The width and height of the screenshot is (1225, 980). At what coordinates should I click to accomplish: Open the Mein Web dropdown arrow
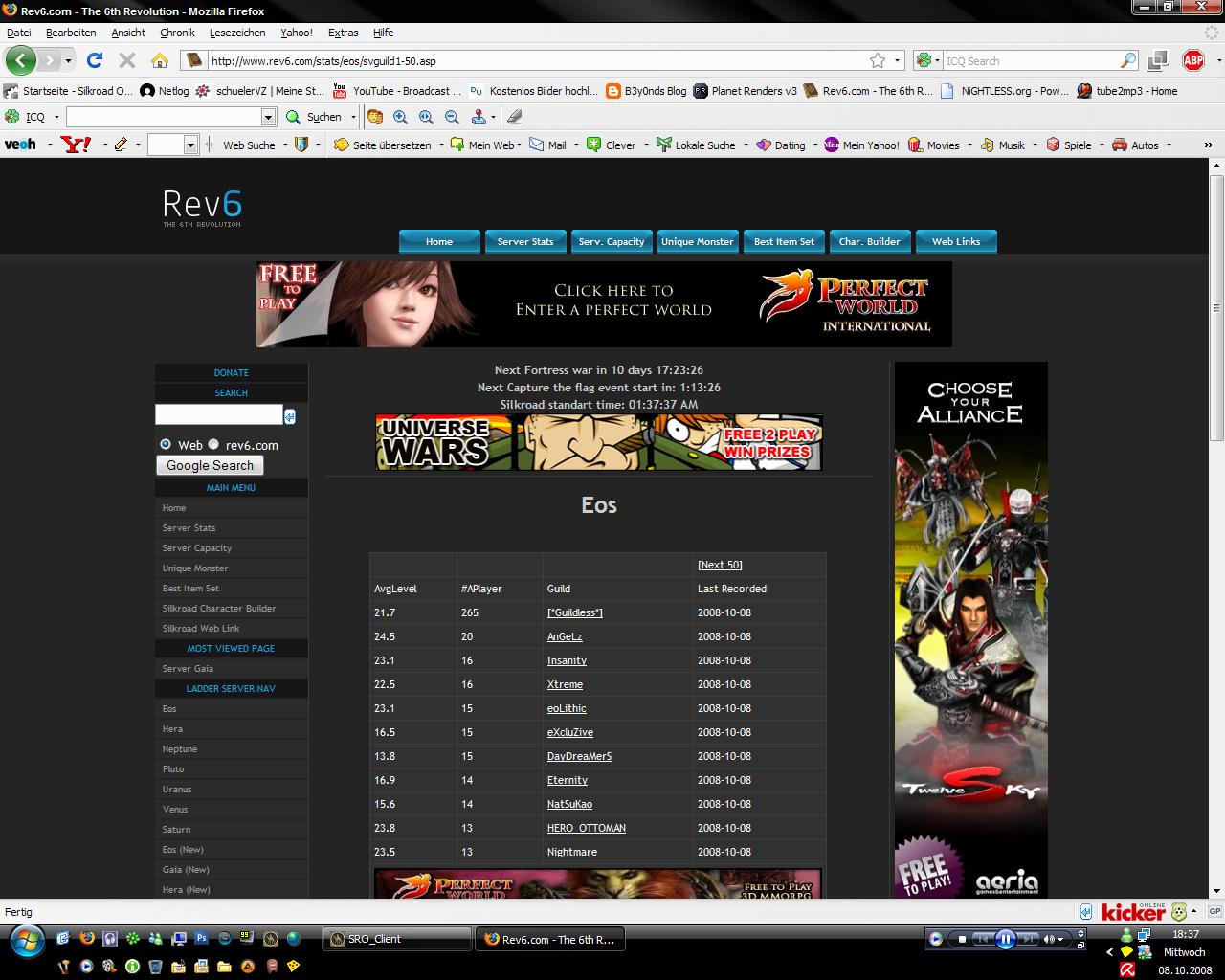click(x=521, y=145)
